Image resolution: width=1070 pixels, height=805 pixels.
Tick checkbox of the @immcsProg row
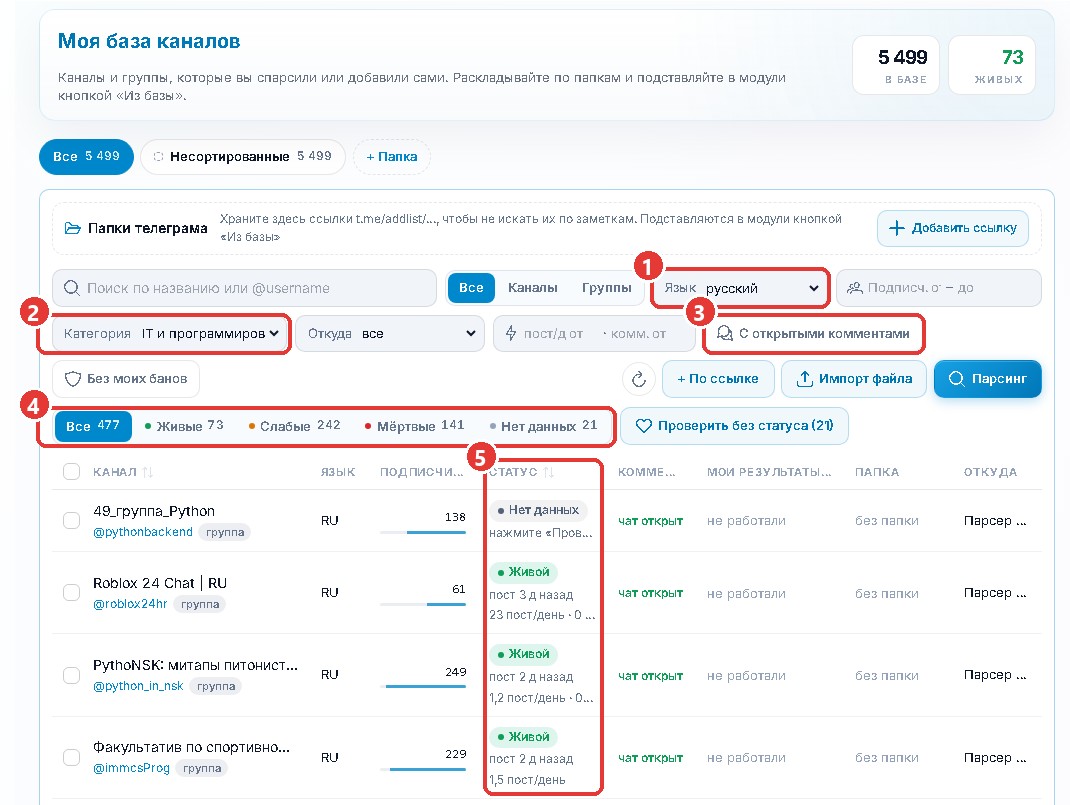click(x=72, y=757)
